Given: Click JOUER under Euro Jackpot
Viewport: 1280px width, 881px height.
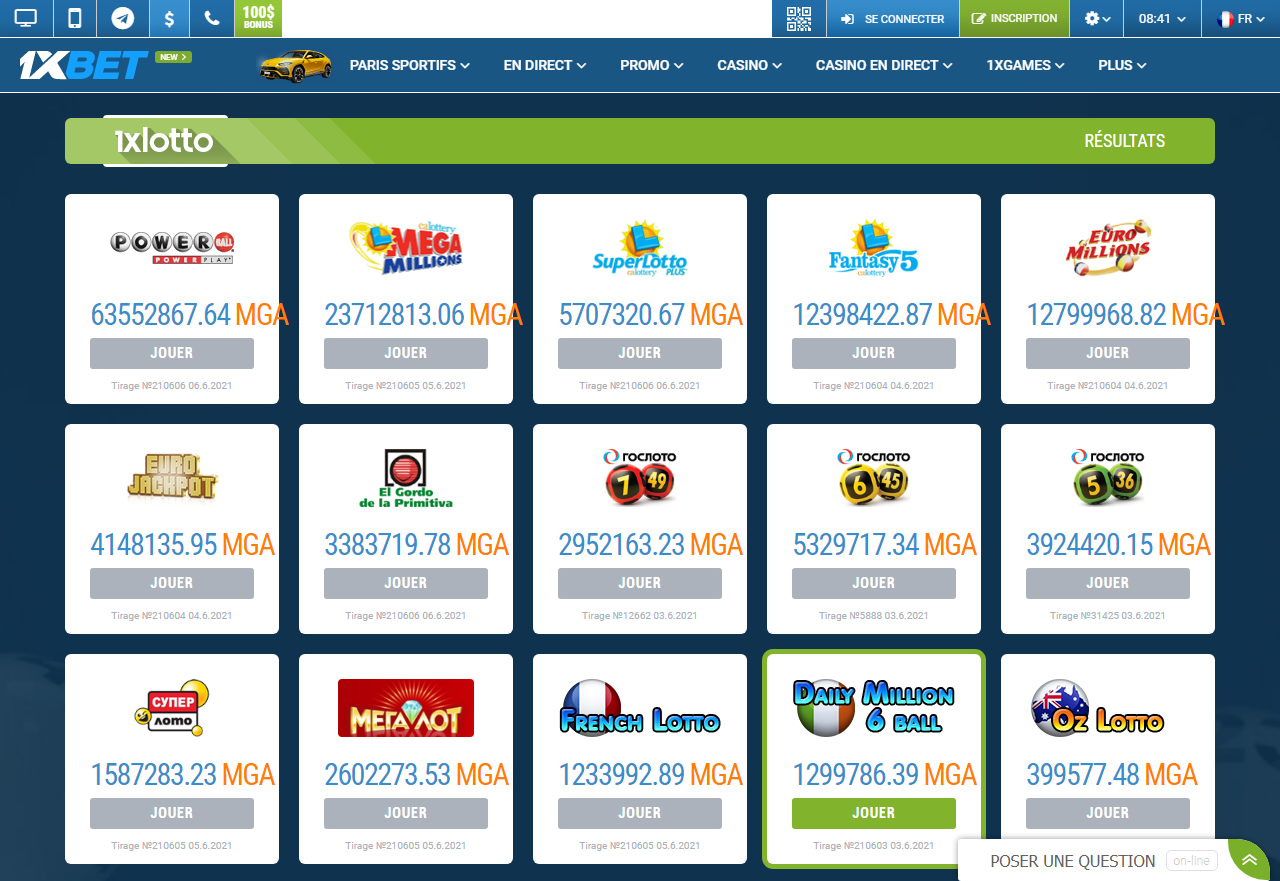Looking at the screenshot, I should coord(172,583).
